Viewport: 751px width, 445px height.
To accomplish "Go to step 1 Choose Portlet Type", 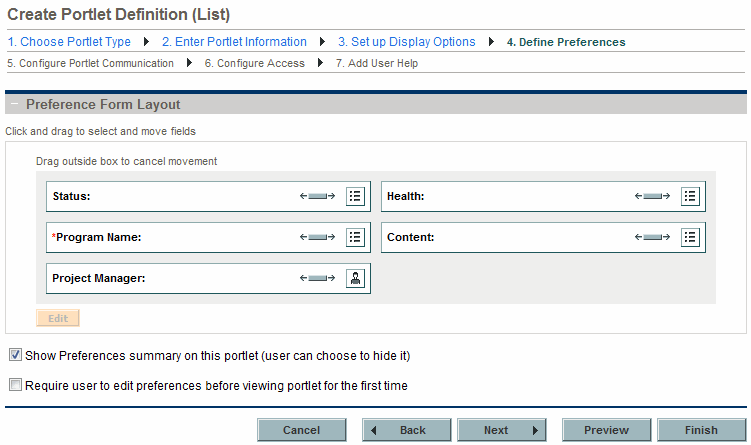I will [x=69, y=42].
